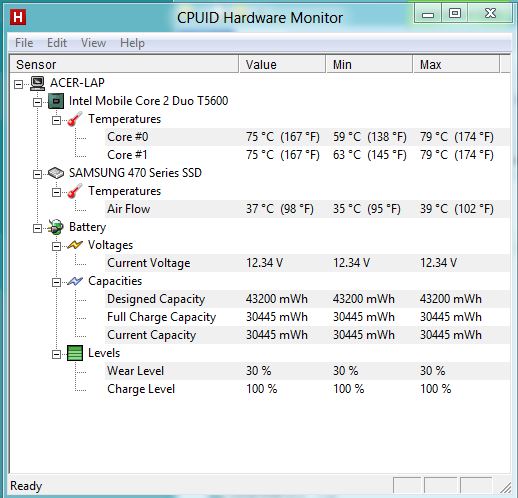The height and width of the screenshot is (498, 518).
Task: Select the ACER-LAP computer icon
Action: click(x=37, y=83)
